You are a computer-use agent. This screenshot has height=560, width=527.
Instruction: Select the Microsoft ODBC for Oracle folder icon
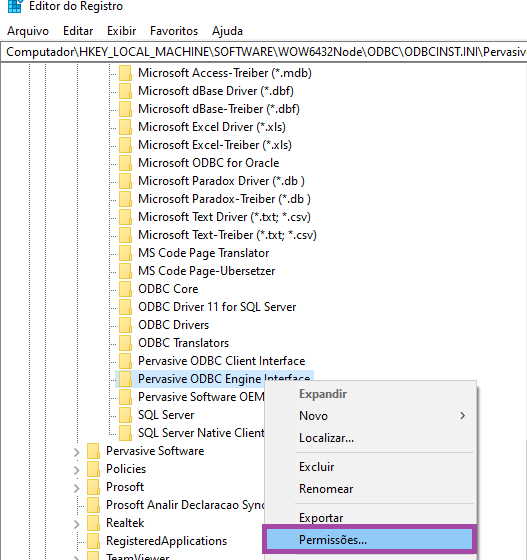pos(125,163)
